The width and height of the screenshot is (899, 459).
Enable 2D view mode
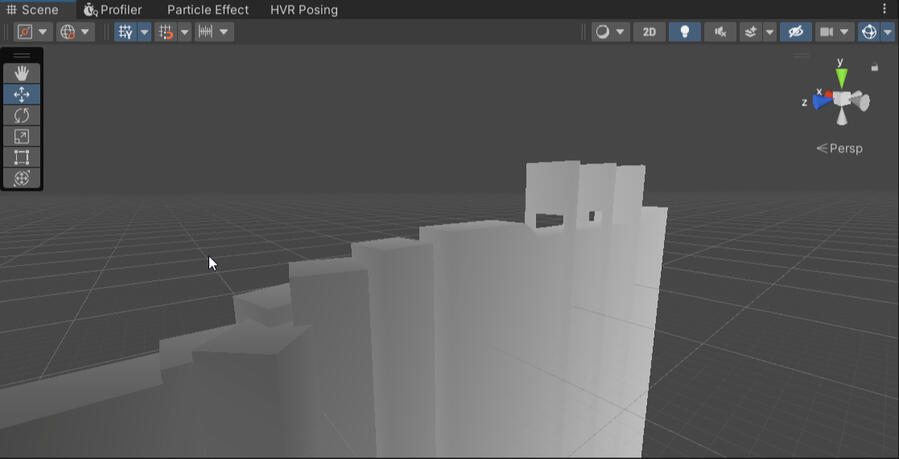(x=649, y=32)
